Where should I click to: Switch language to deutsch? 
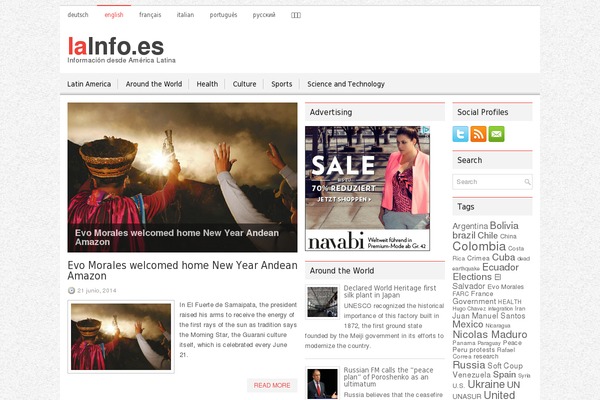pyautogui.click(x=78, y=15)
